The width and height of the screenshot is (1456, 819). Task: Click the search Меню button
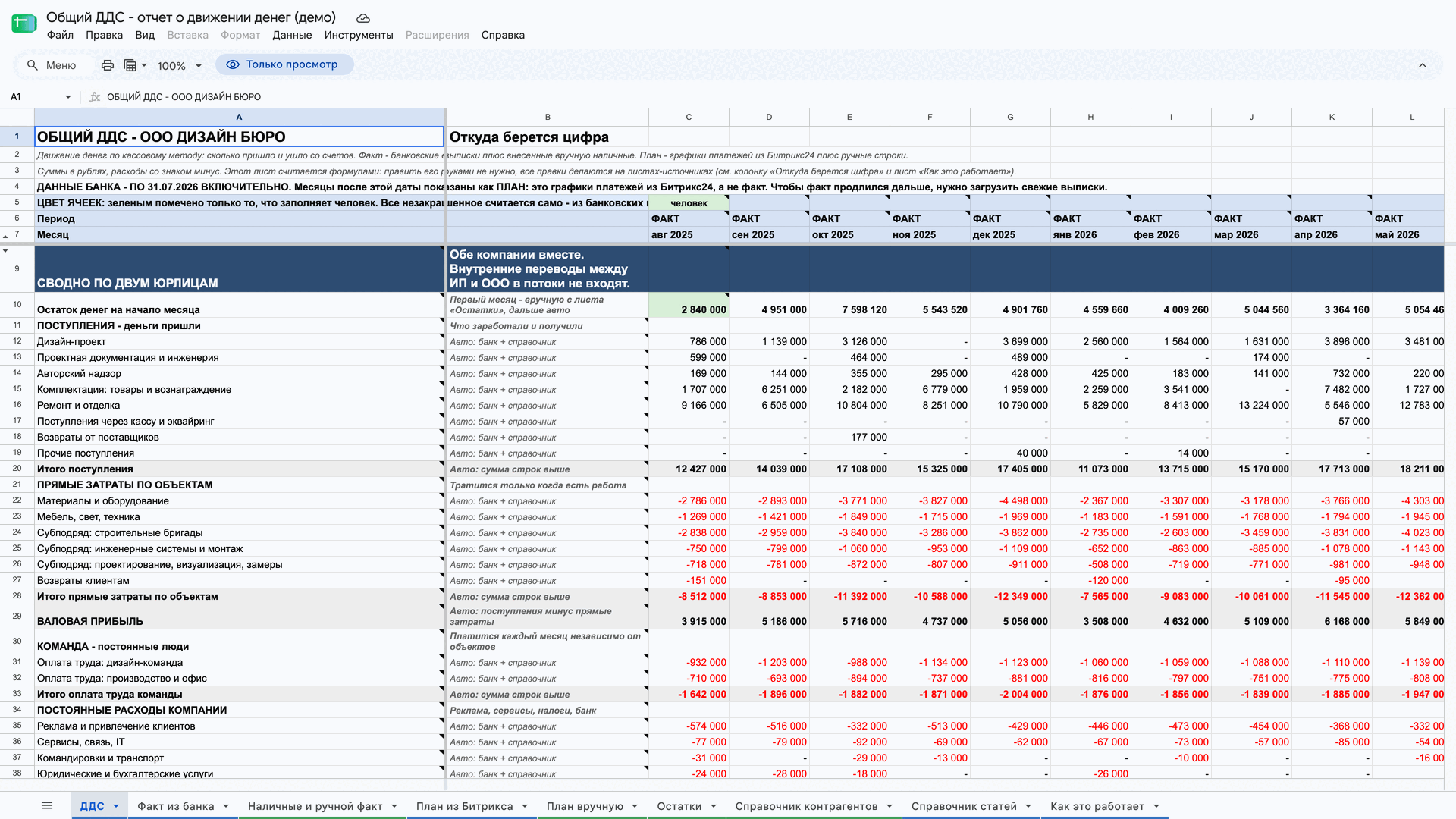[52, 65]
